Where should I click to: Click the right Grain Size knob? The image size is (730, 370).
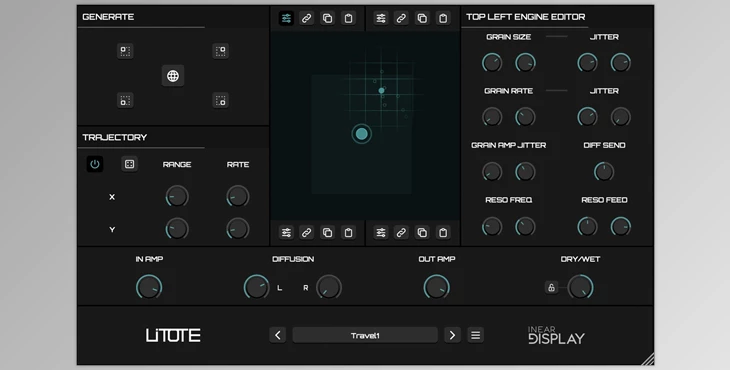click(x=525, y=63)
